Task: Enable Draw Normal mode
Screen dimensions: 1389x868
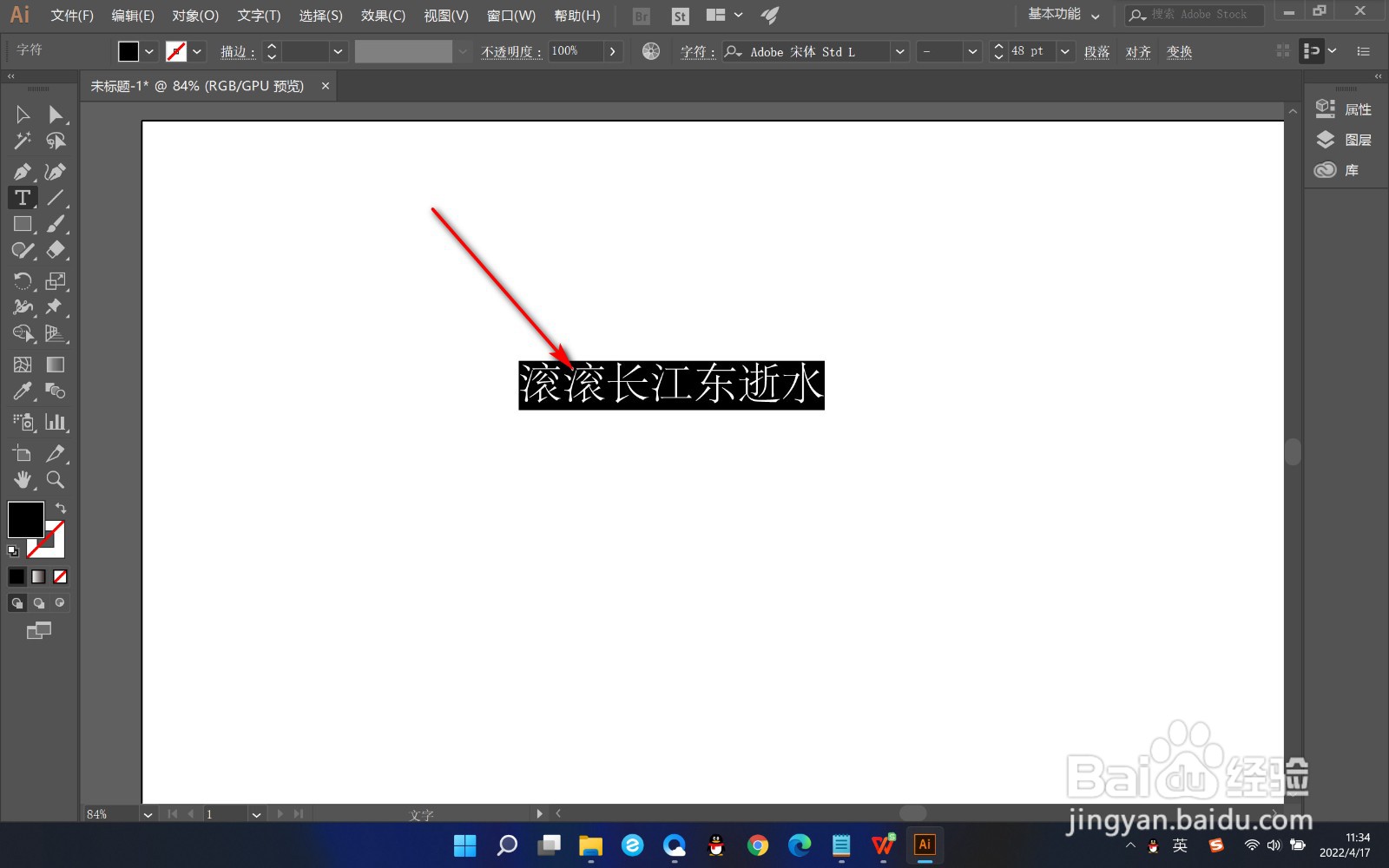Action: pyautogui.click(x=17, y=603)
